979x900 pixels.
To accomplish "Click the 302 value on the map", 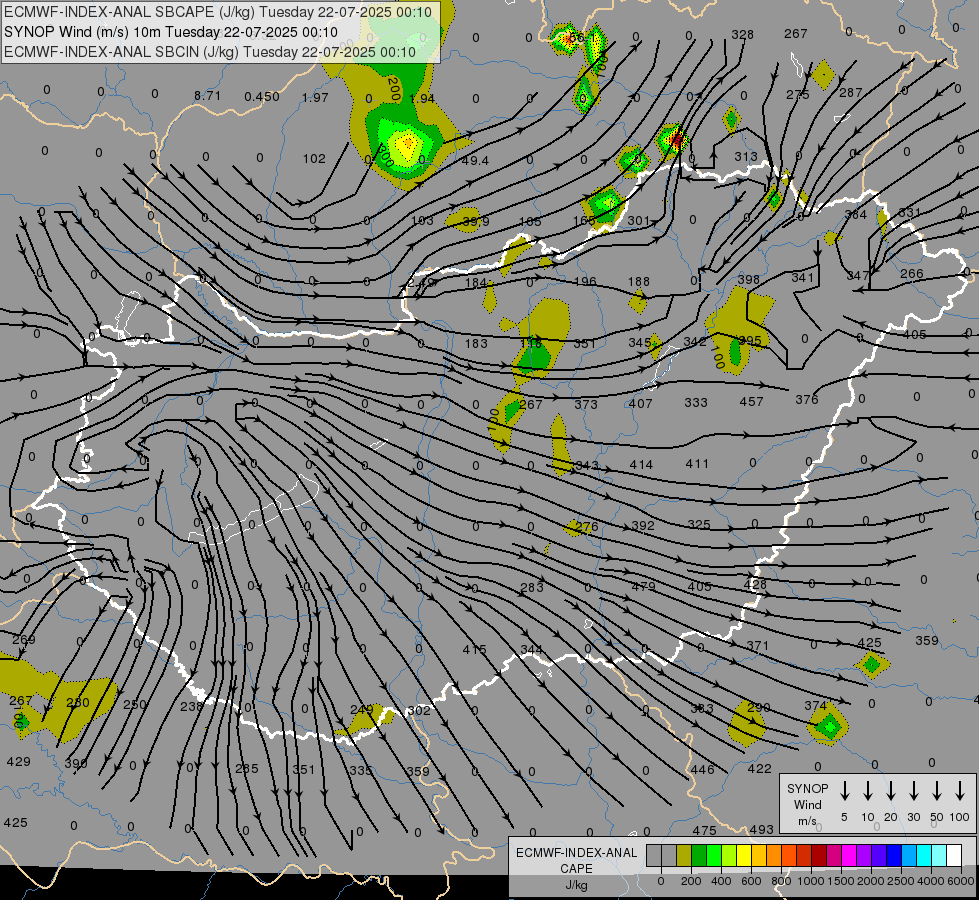I will tap(418, 710).
